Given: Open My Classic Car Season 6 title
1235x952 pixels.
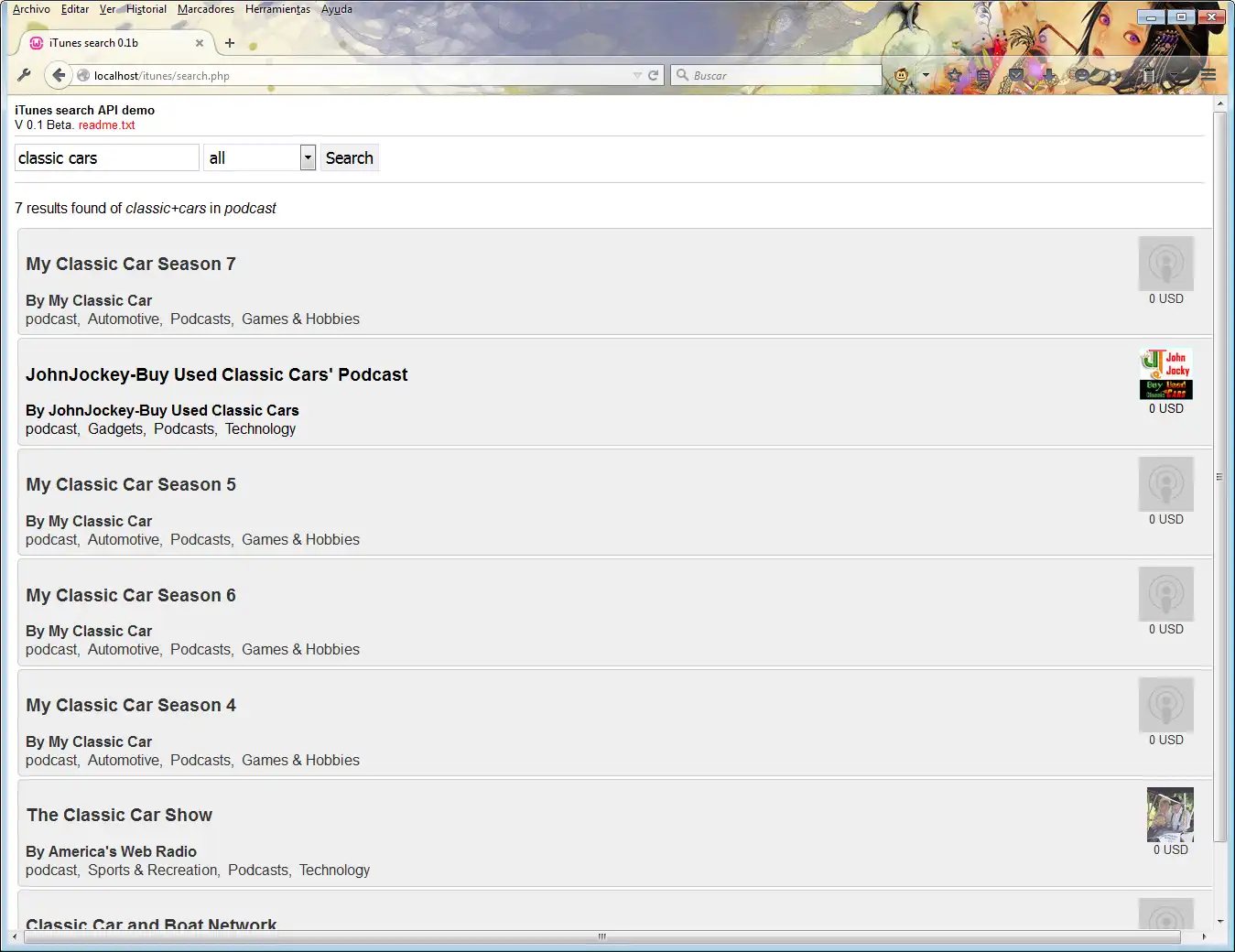Looking at the screenshot, I should coord(131,595).
